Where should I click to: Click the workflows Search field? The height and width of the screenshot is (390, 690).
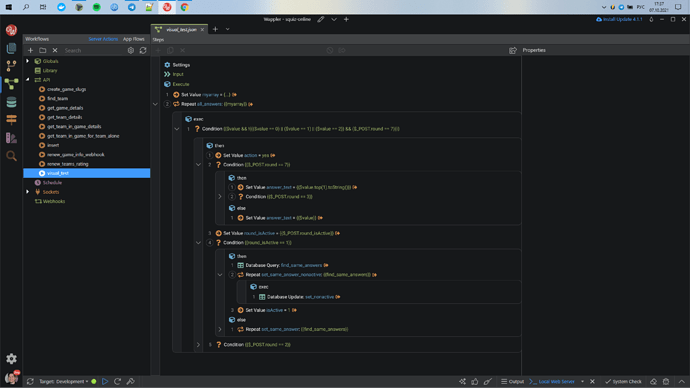click(92, 51)
